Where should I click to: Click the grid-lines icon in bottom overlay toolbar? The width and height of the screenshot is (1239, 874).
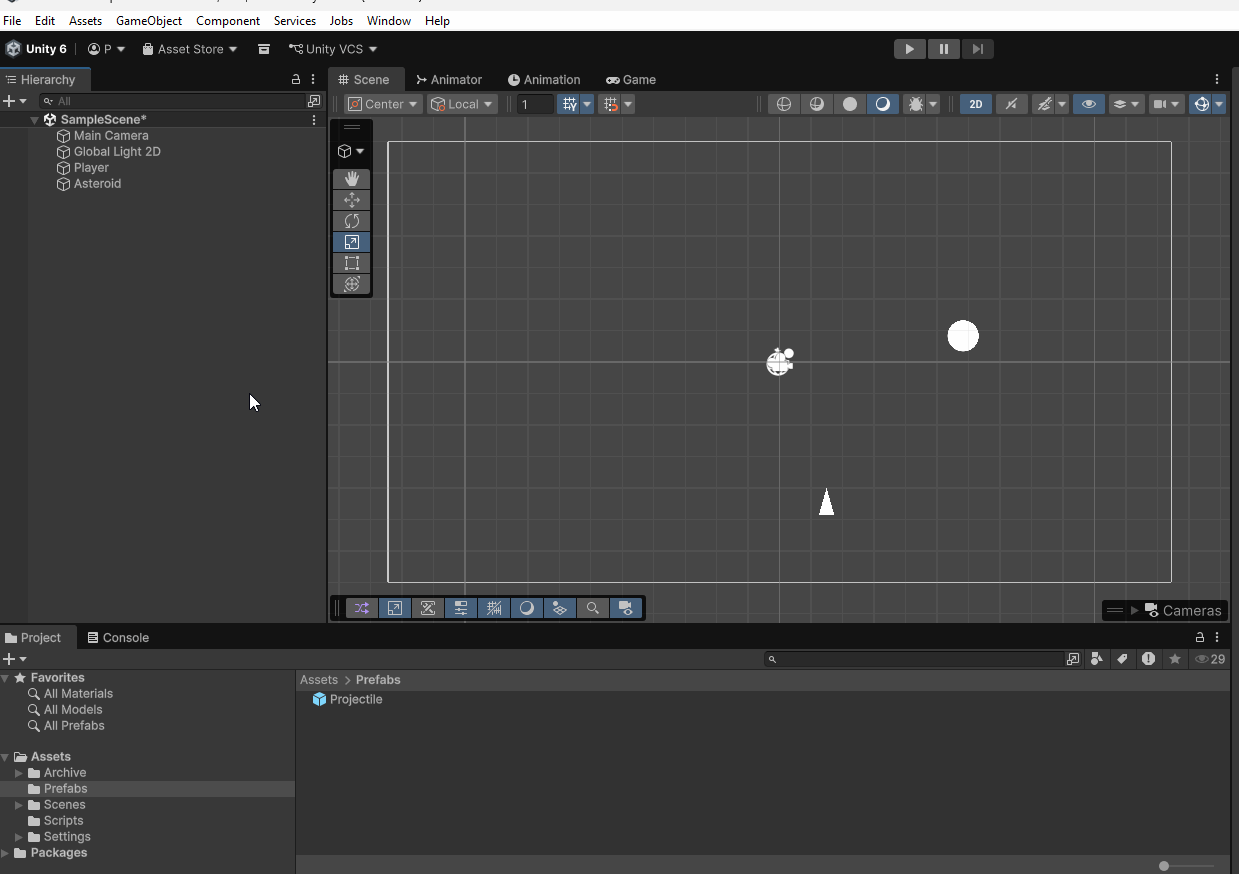[x=494, y=608]
